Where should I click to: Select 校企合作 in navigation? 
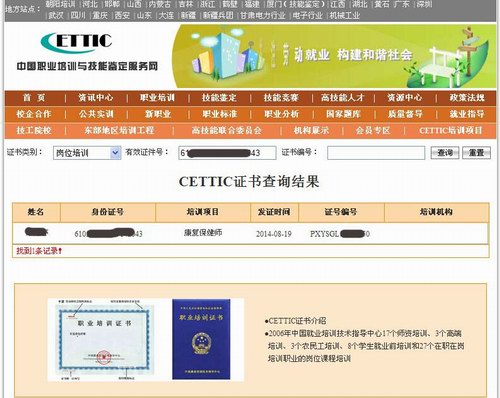[x=34, y=114]
